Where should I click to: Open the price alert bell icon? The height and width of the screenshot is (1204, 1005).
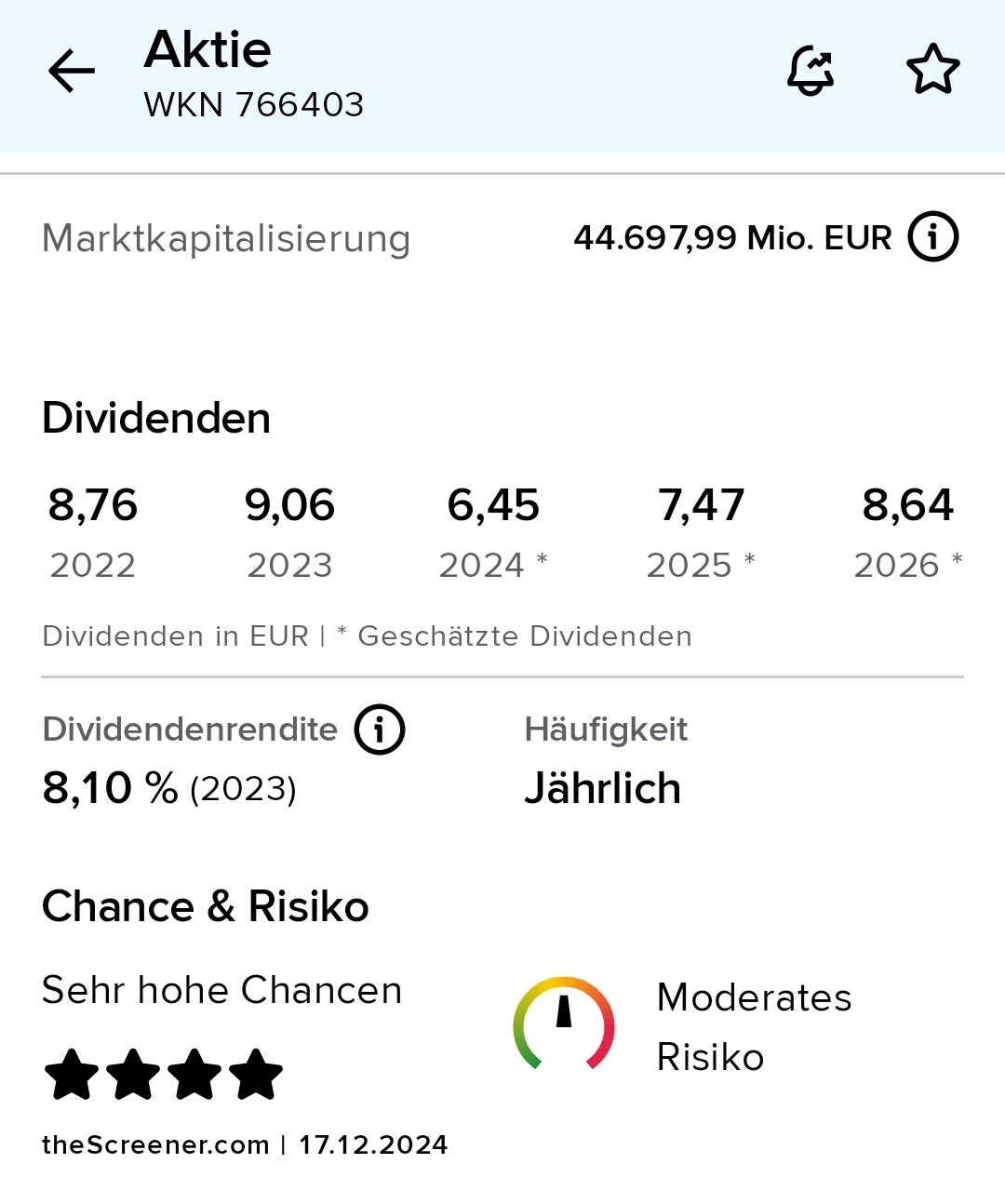[811, 71]
